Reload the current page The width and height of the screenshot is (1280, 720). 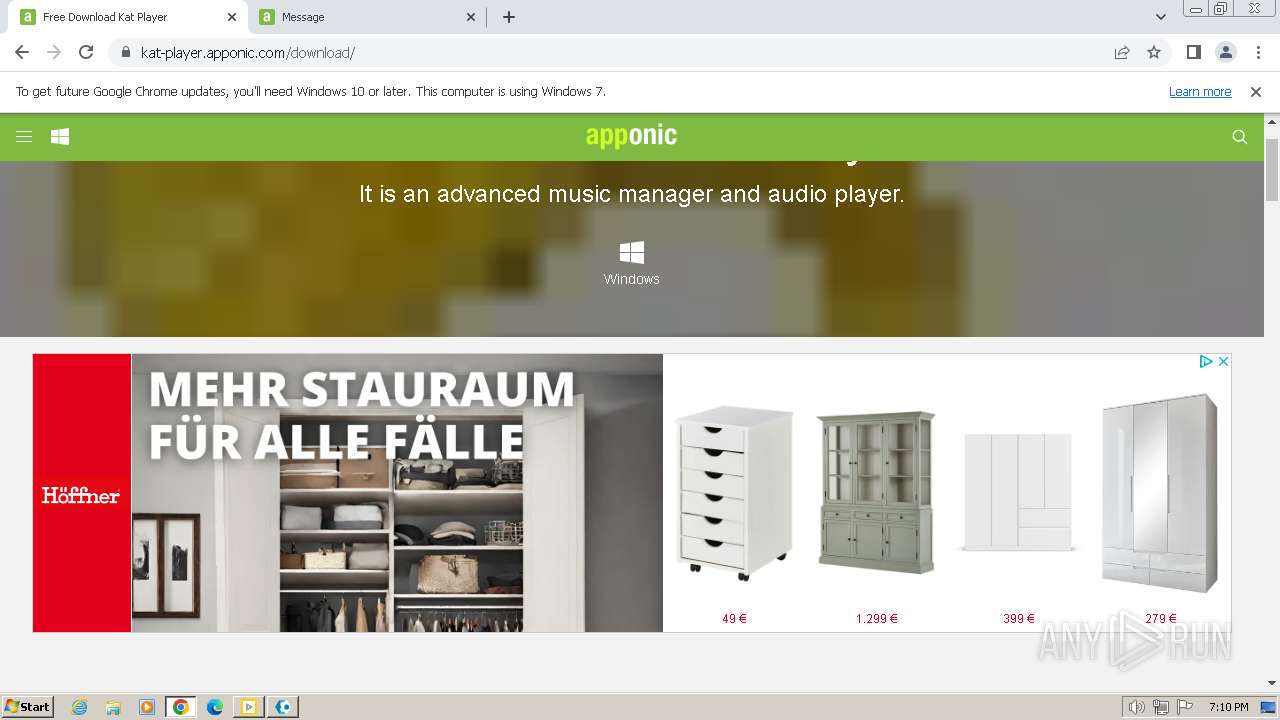[x=86, y=52]
